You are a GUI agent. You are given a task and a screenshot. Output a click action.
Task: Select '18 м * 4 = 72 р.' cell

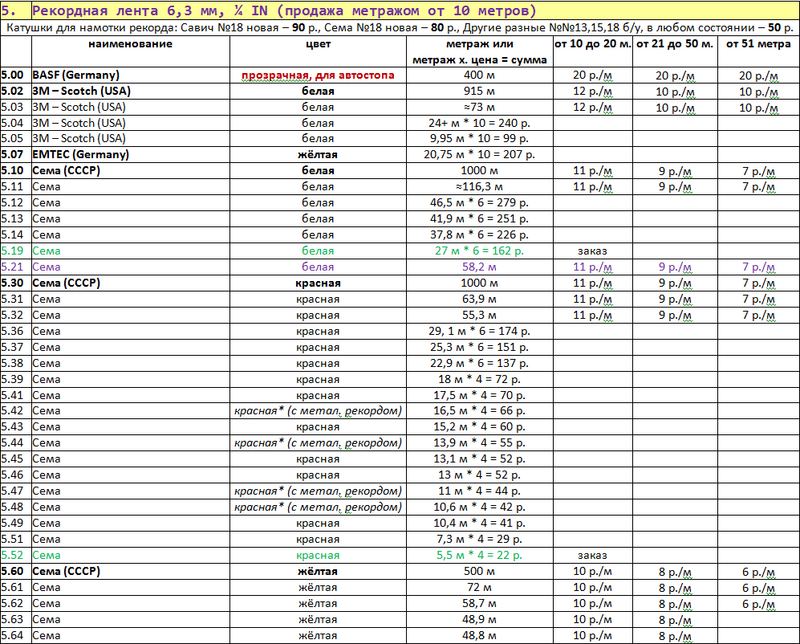pyautogui.click(x=480, y=379)
